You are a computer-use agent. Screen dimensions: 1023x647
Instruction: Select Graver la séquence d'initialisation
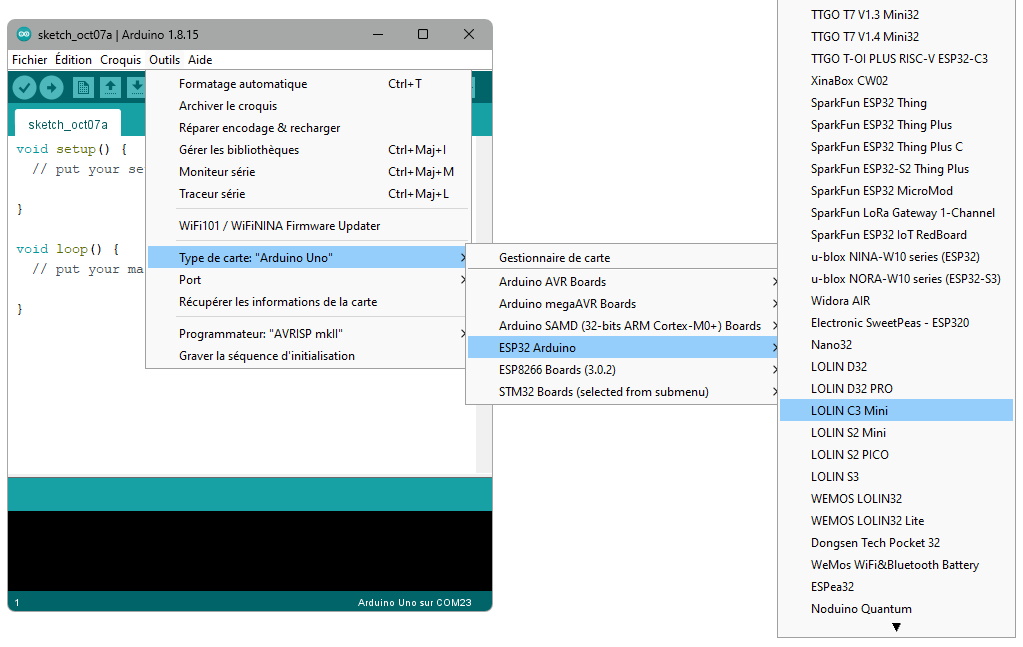point(267,356)
